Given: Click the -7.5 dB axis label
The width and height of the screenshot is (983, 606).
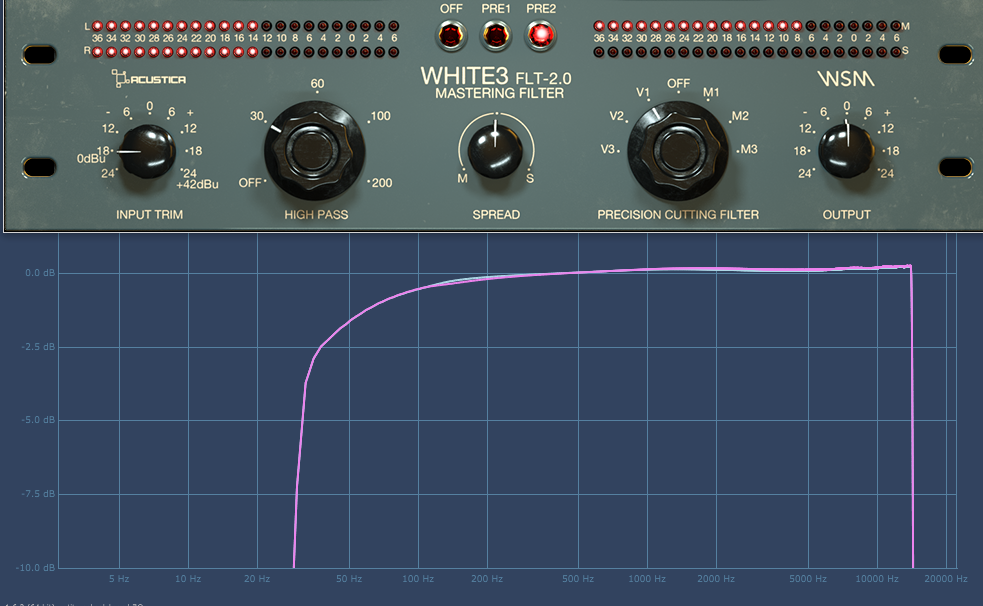Looking at the screenshot, I should pyautogui.click(x=38, y=494).
